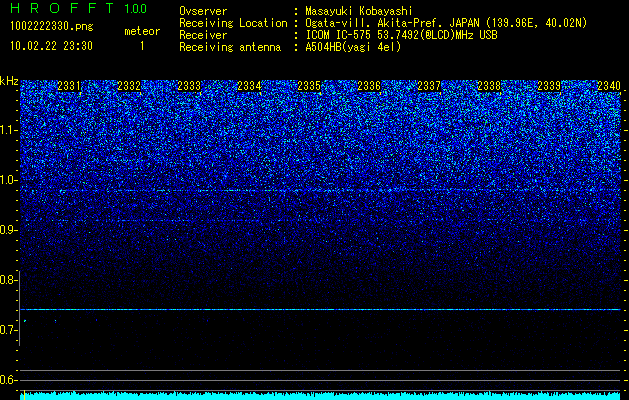The height and width of the screenshot is (400, 629).
Task: Click the meteor count value 1
Action: 142,46
